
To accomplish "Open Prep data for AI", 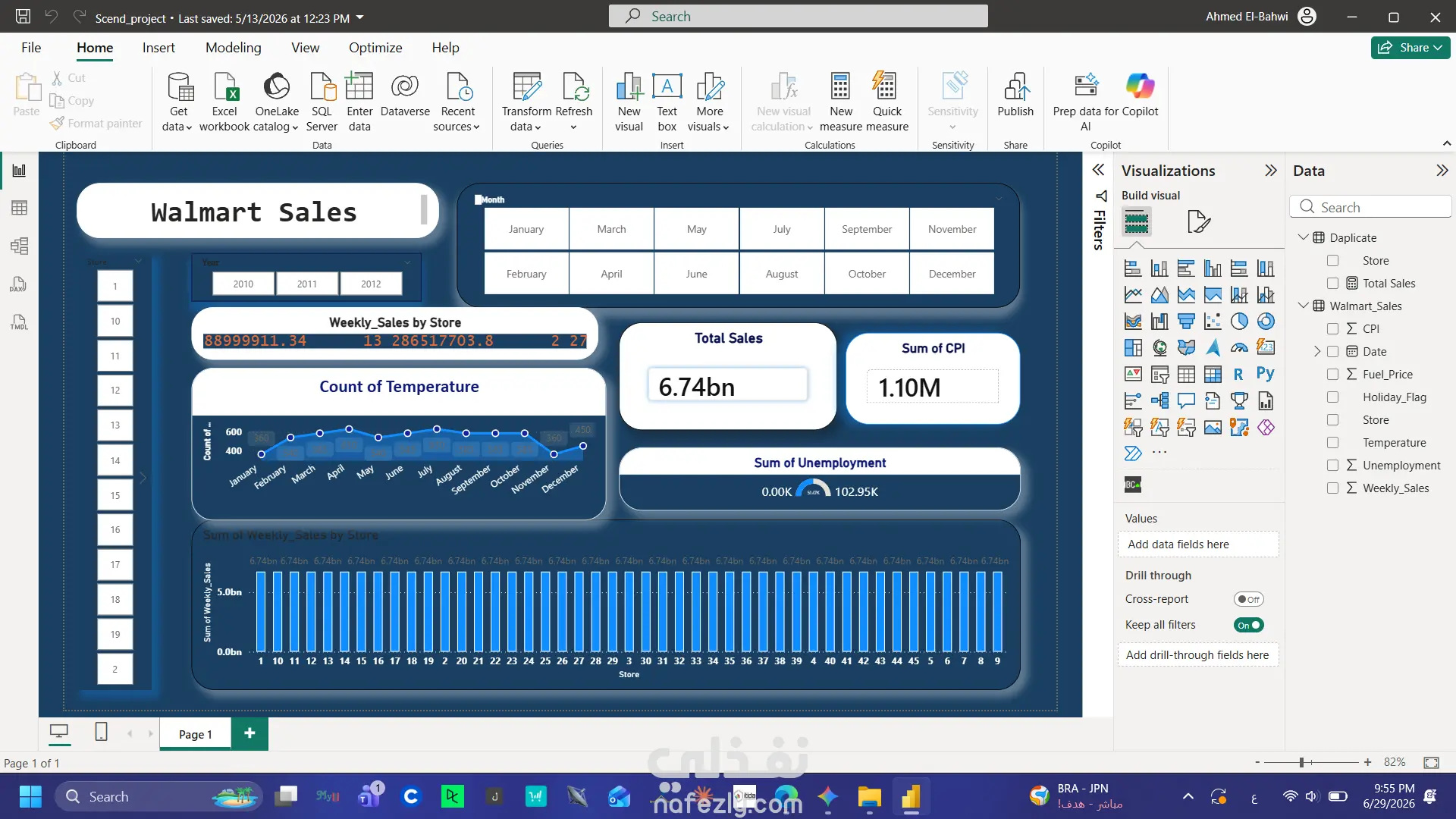I will pyautogui.click(x=1086, y=102).
